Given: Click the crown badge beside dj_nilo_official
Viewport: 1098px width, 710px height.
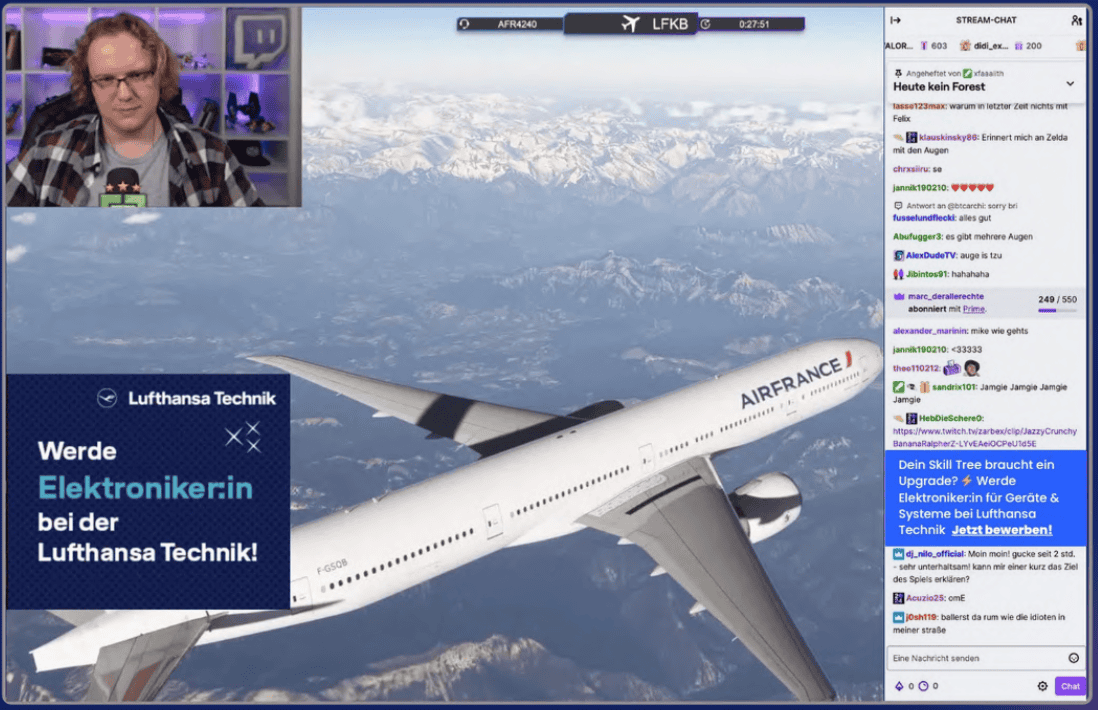Looking at the screenshot, I should coord(898,554).
